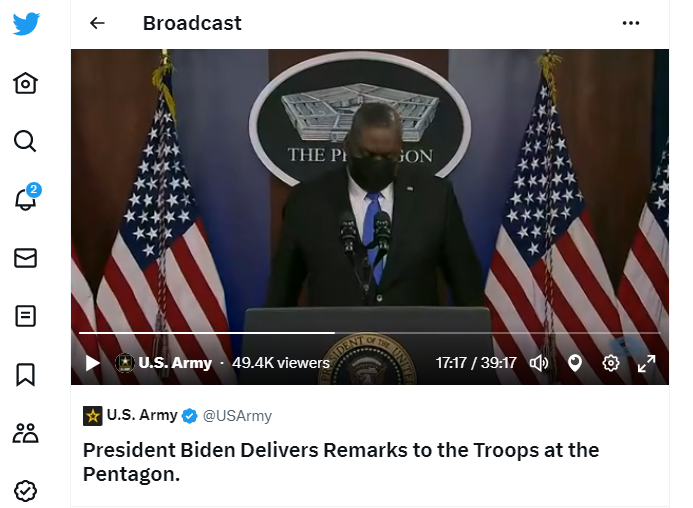Open video settings gear menu
693x508 pixels.
(x=611, y=363)
